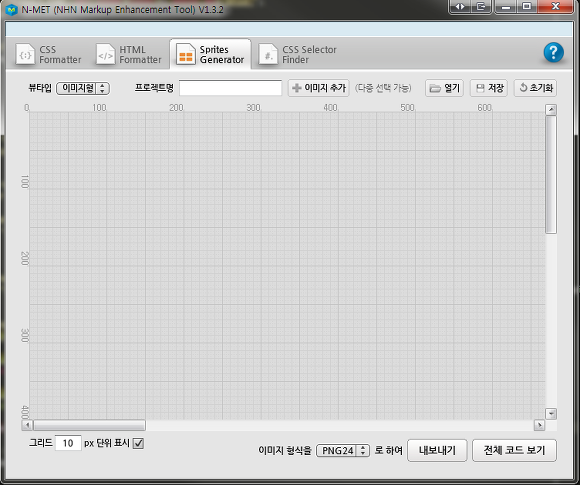Click the blue help question mark icon
Screen dimensions: 580x485
[553, 53]
